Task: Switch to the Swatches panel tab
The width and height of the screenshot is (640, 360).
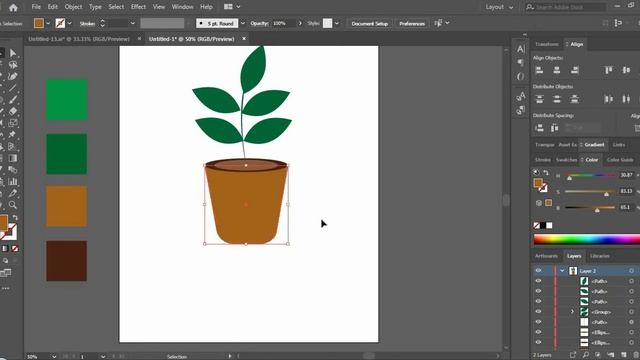Action: (x=566, y=160)
